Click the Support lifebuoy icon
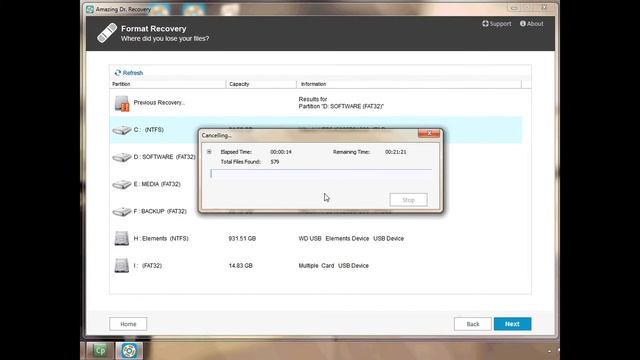This screenshot has height=360, width=640. tap(485, 24)
